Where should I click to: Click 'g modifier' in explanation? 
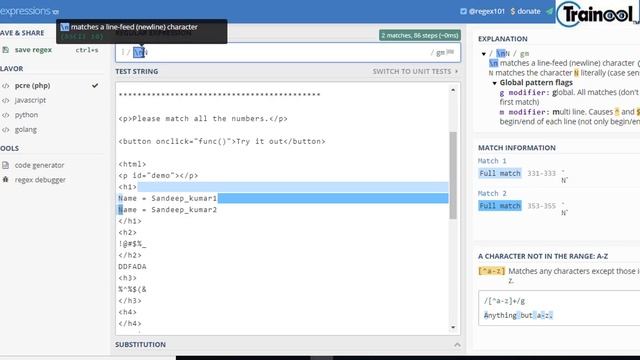pos(524,93)
